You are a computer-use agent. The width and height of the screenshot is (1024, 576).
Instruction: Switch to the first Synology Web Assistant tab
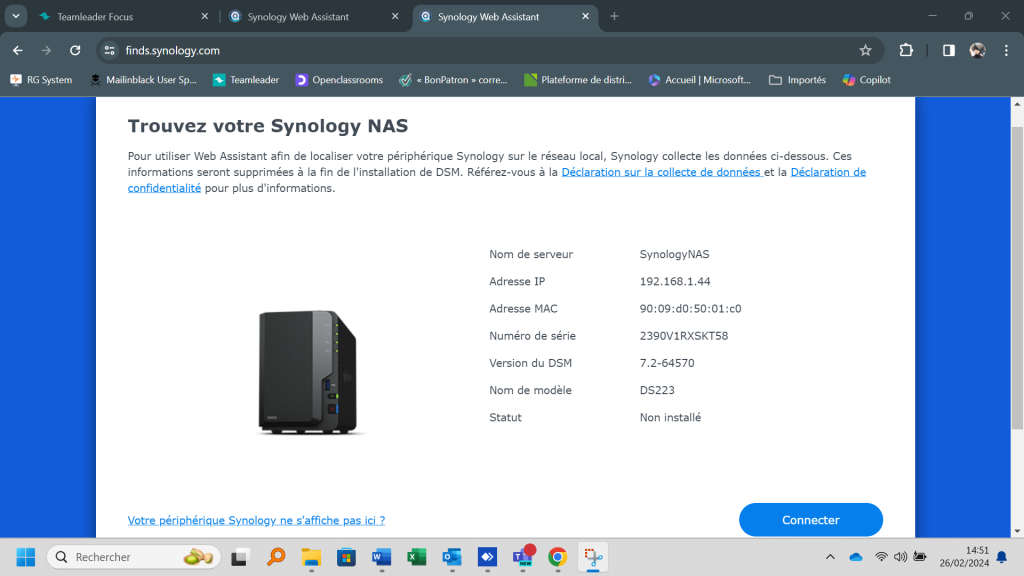tap(305, 17)
